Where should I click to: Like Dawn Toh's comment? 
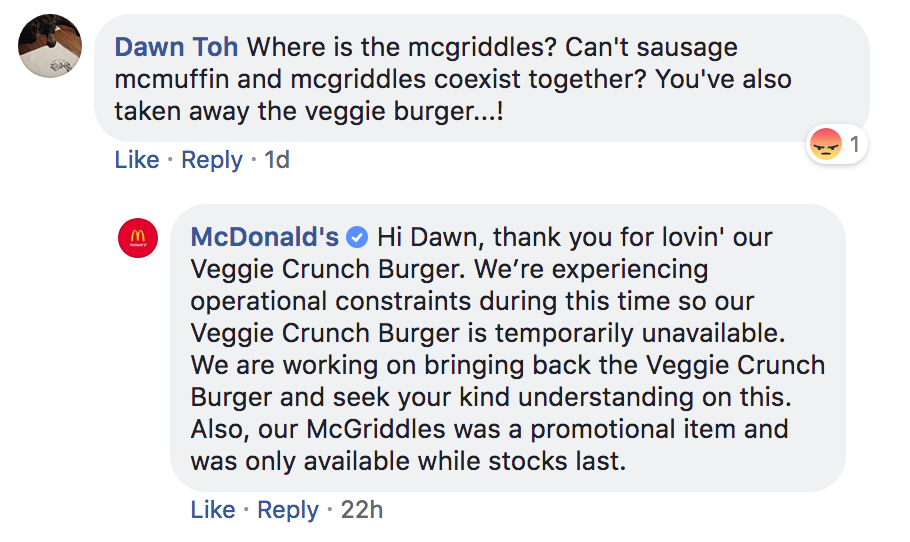click(137, 160)
